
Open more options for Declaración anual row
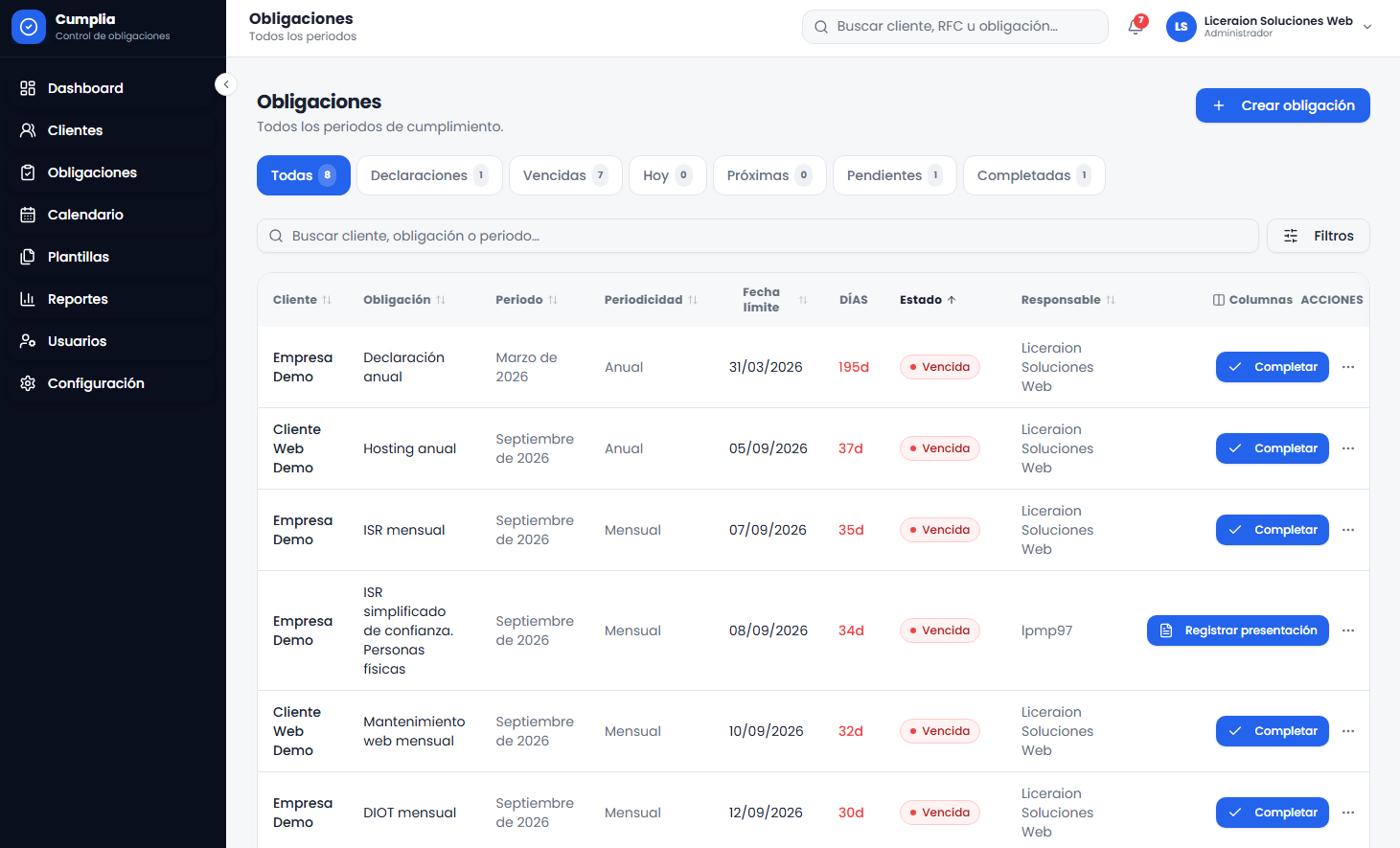coord(1348,367)
